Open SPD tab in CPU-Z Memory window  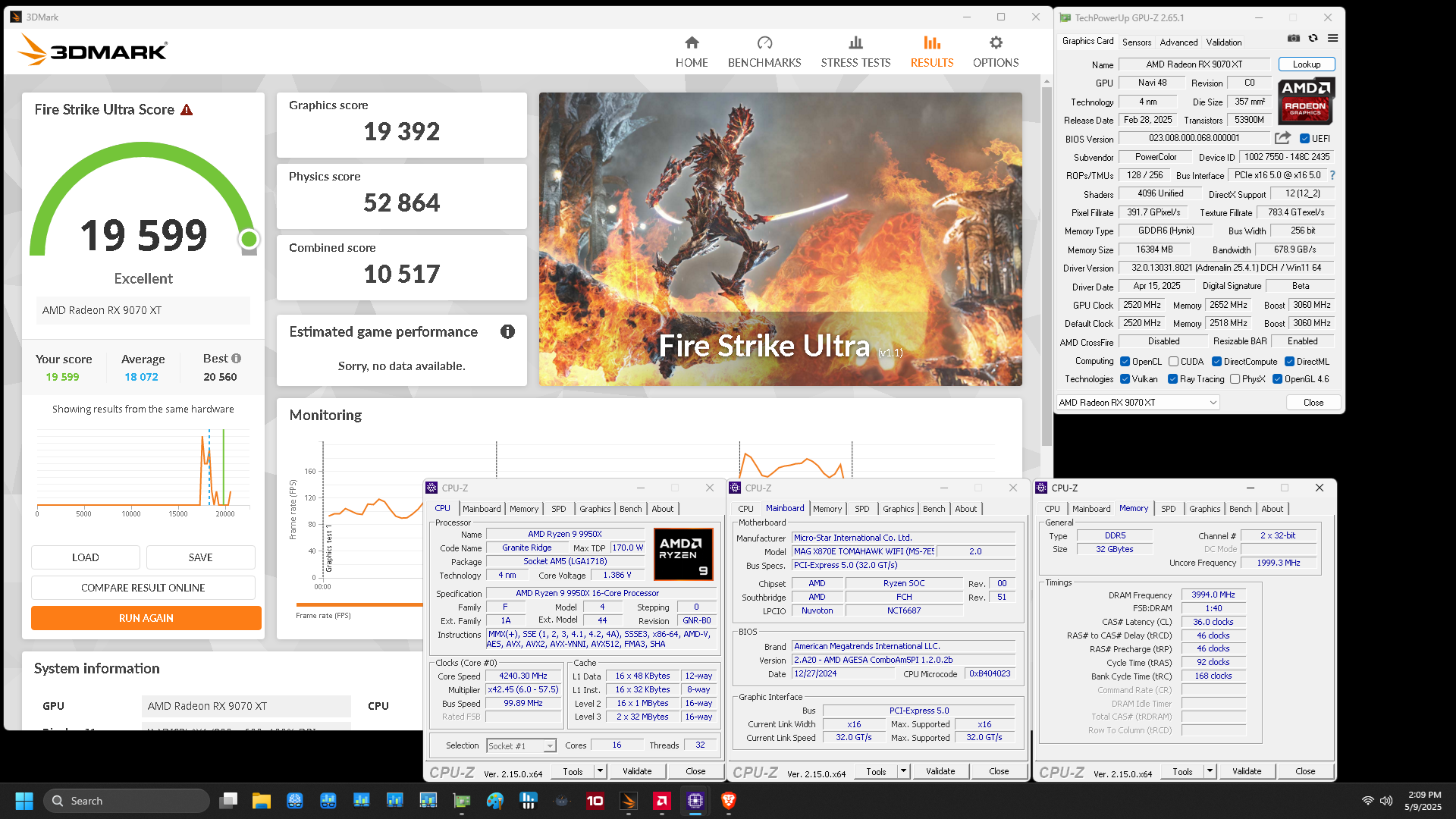click(1169, 509)
